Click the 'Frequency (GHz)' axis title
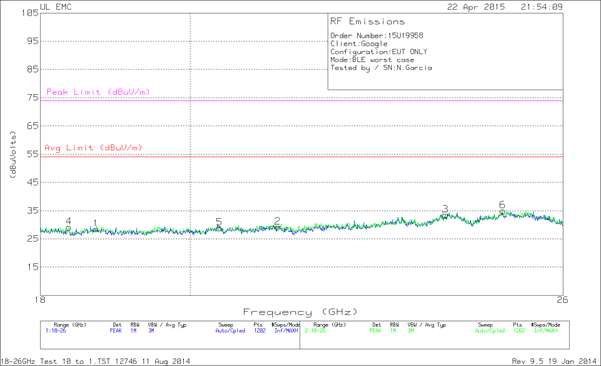Screen dimensions: 601x366 [x=300, y=312]
